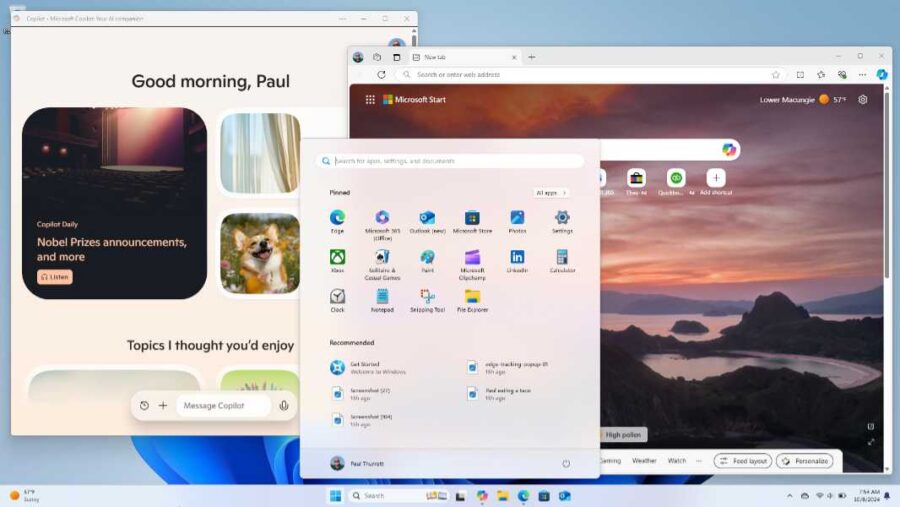Image resolution: width=900 pixels, height=507 pixels.
Task: Open Microsoft Start page settings gear
Action: coord(863,99)
